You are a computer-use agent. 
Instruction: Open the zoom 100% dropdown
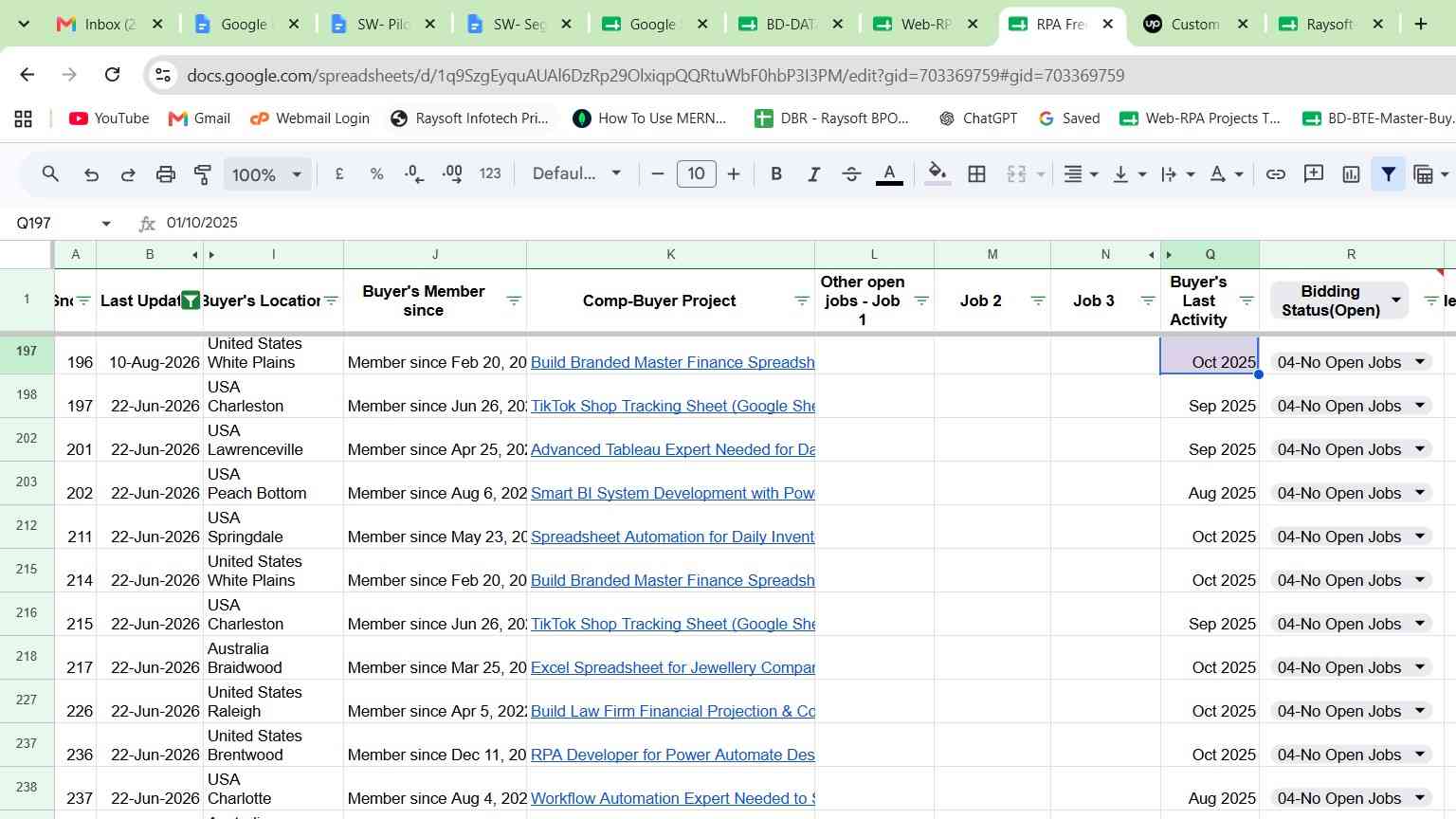pyautogui.click(x=267, y=174)
